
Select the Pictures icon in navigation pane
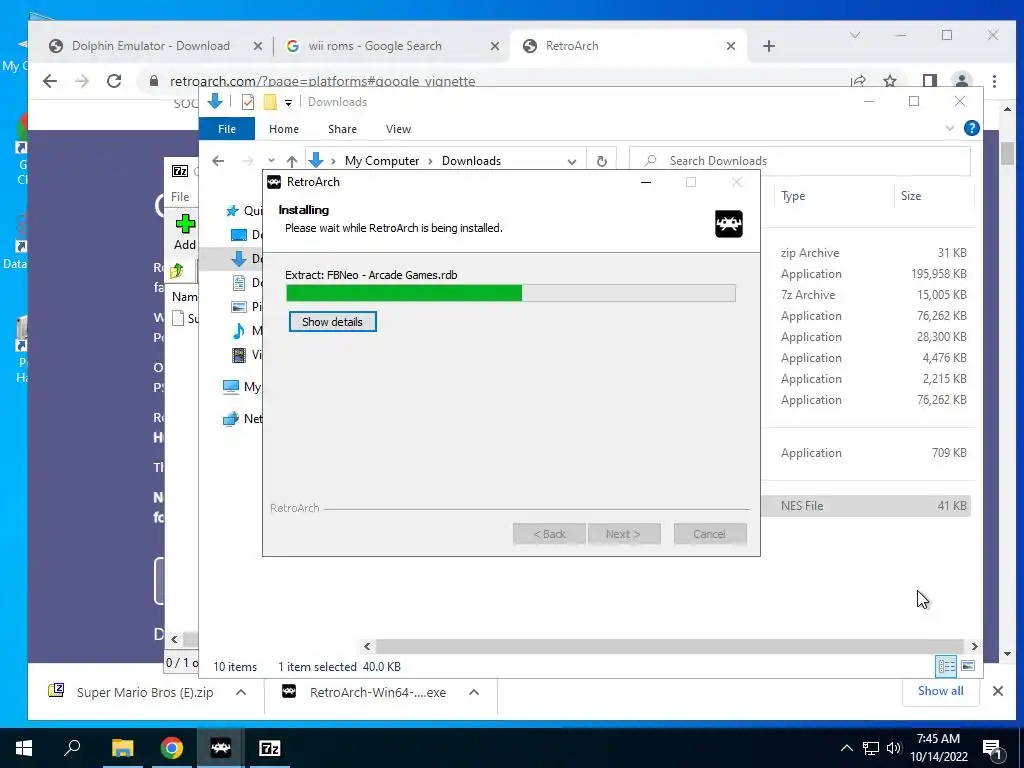pos(239,306)
